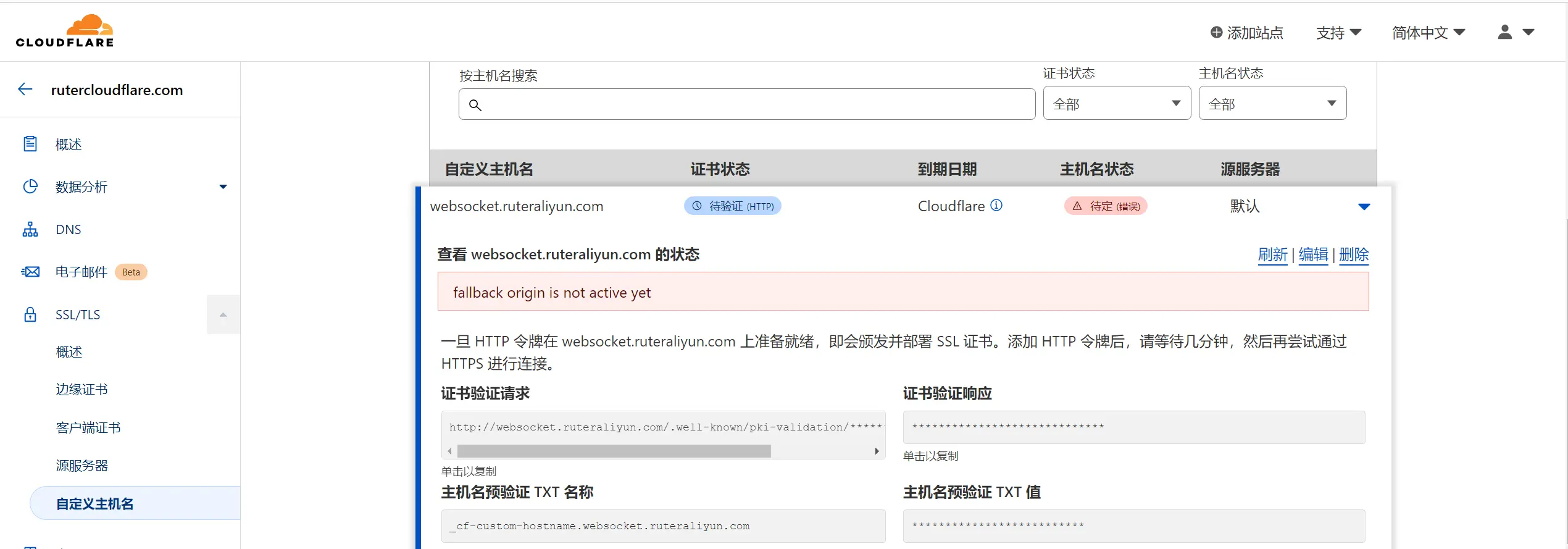
Task: Click the plus icon of 添加站点
Action: coord(1216,32)
